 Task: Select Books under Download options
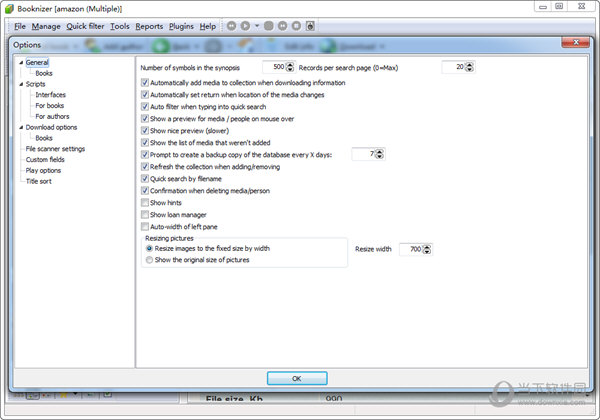pos(44,138)
